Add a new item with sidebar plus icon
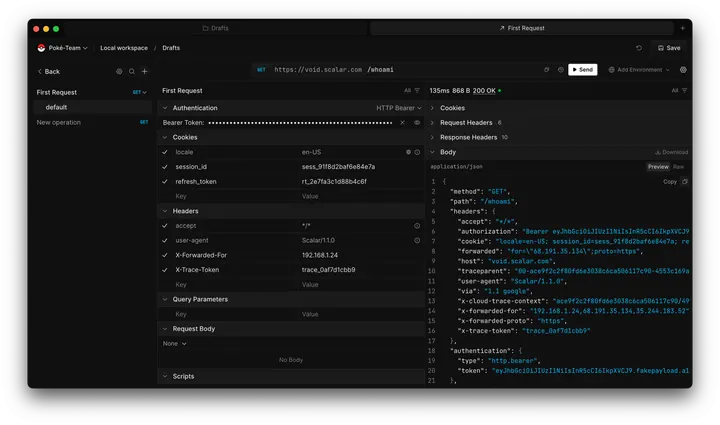Viewport: 720px width, 425px height. (x=144, y=71)
